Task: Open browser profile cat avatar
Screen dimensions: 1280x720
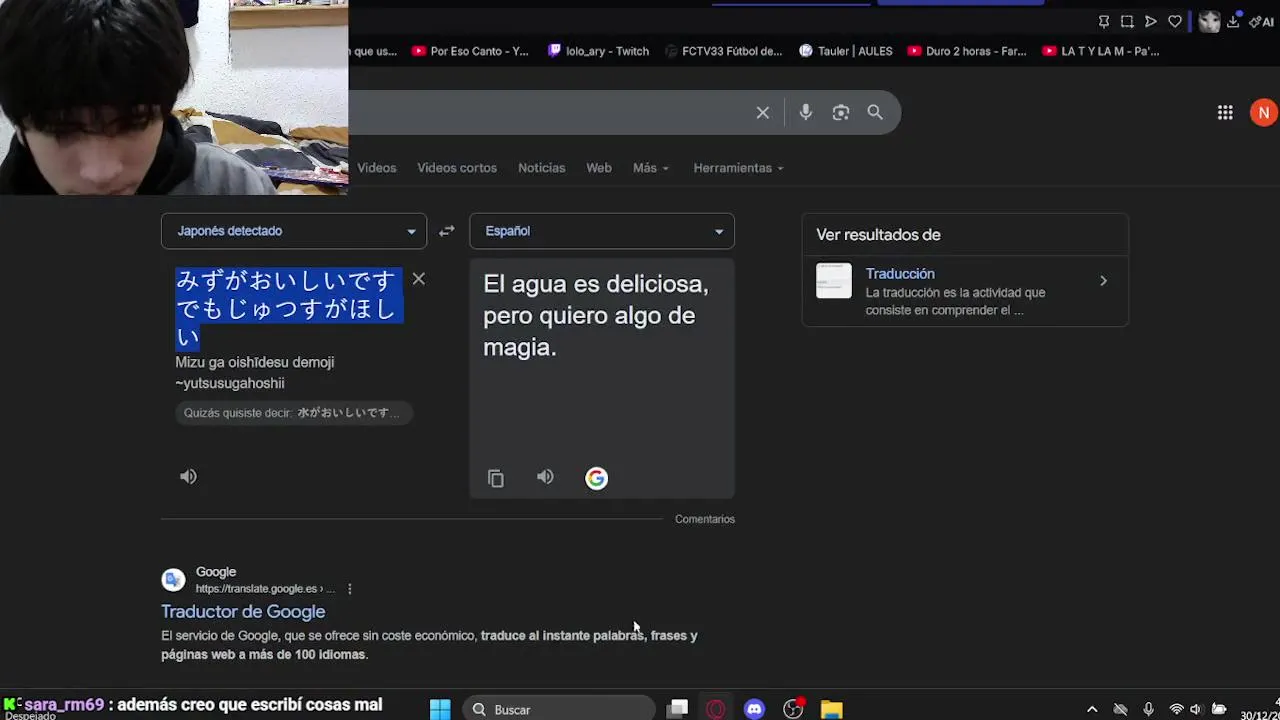Action: tap(1209, 22)
